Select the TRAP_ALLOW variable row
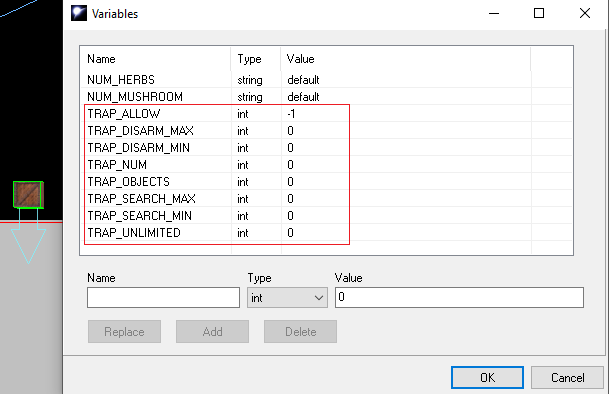609x394 pixels. [326, 114]
